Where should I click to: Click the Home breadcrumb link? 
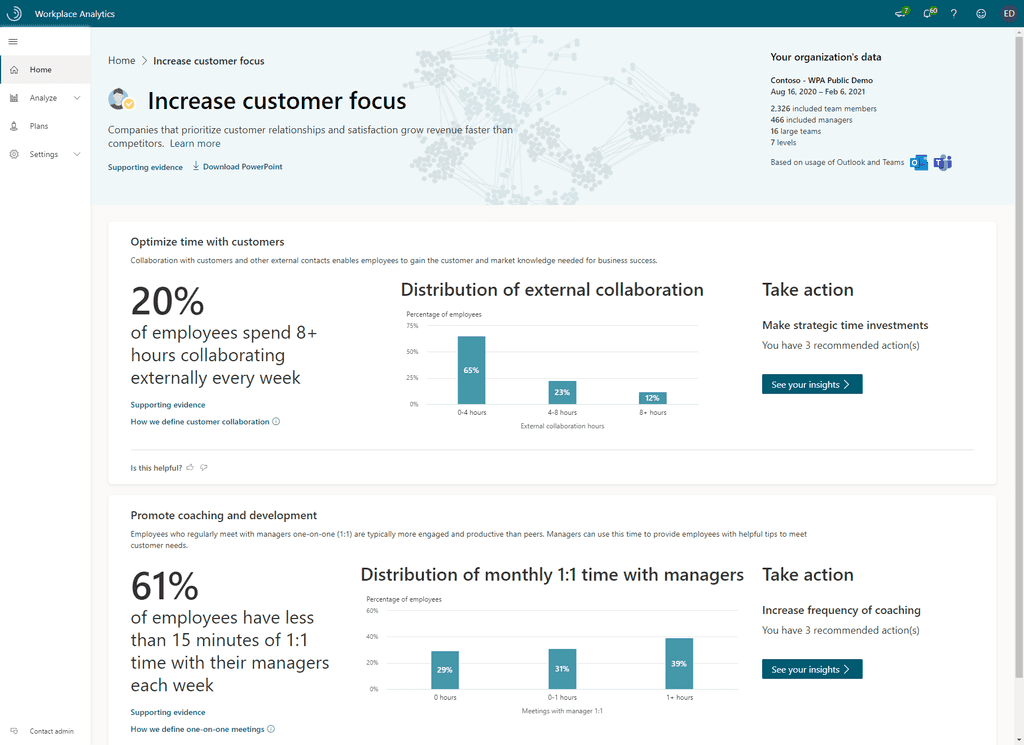[x=121, y=61]
